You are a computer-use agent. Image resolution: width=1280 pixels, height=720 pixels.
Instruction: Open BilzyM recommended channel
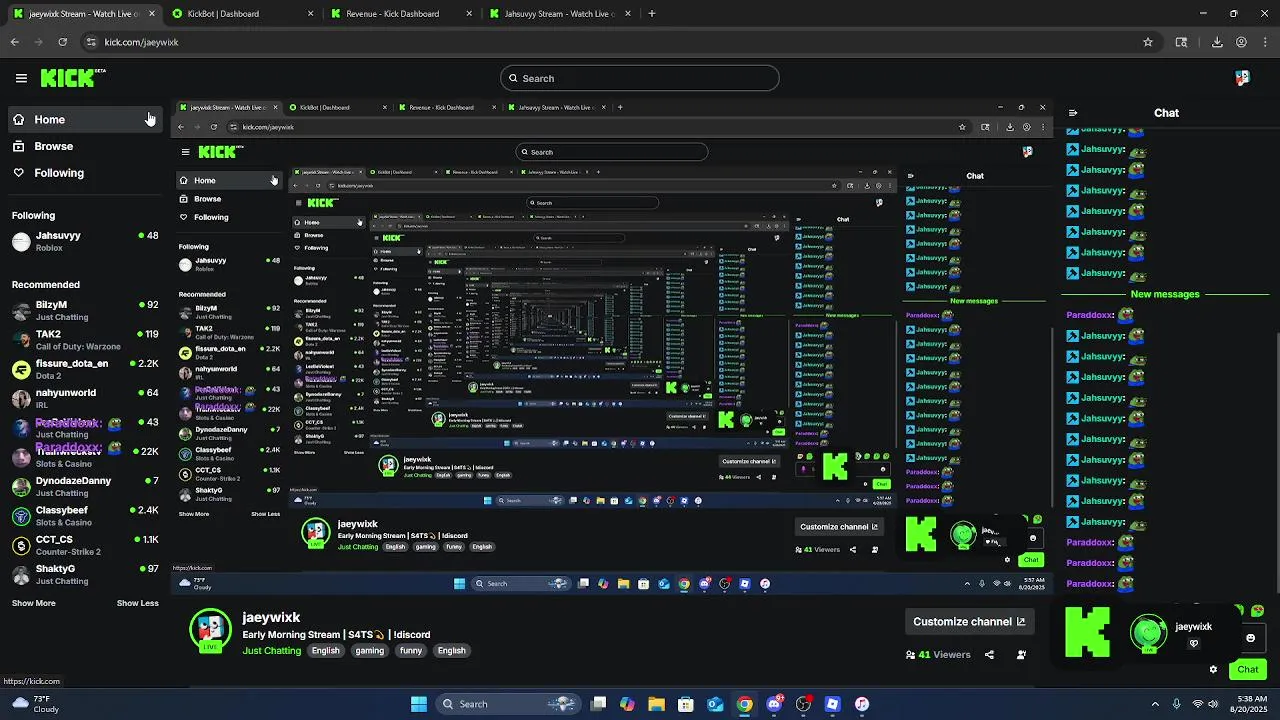(84, 310)
